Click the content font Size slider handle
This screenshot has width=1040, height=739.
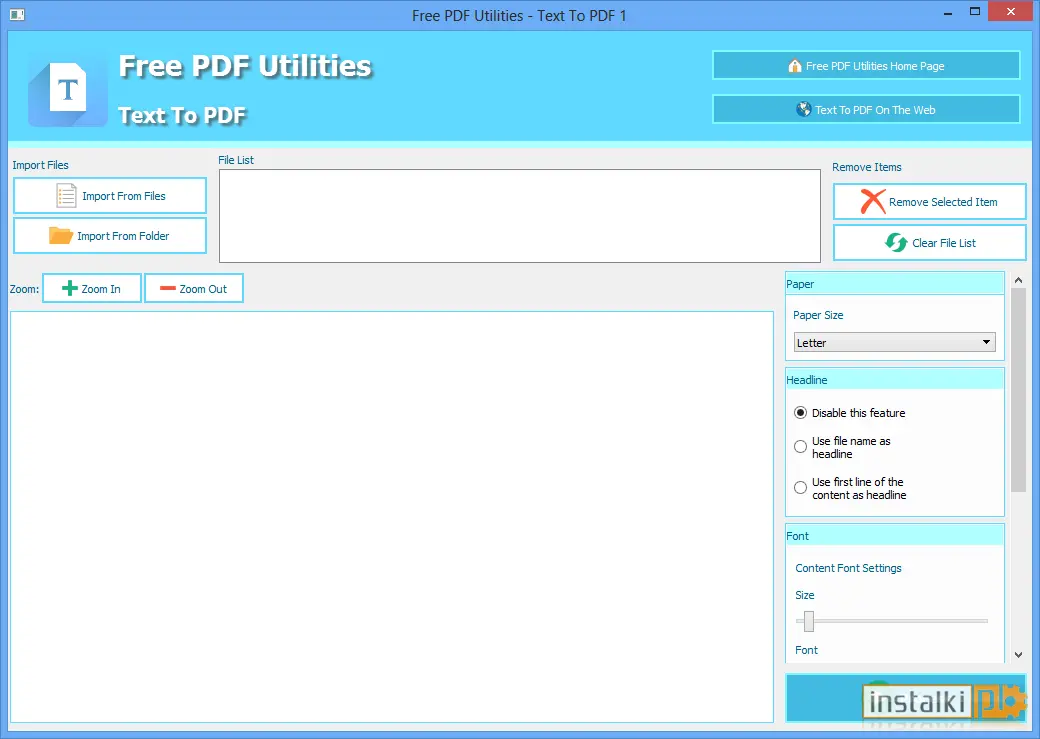pos(809,622)
